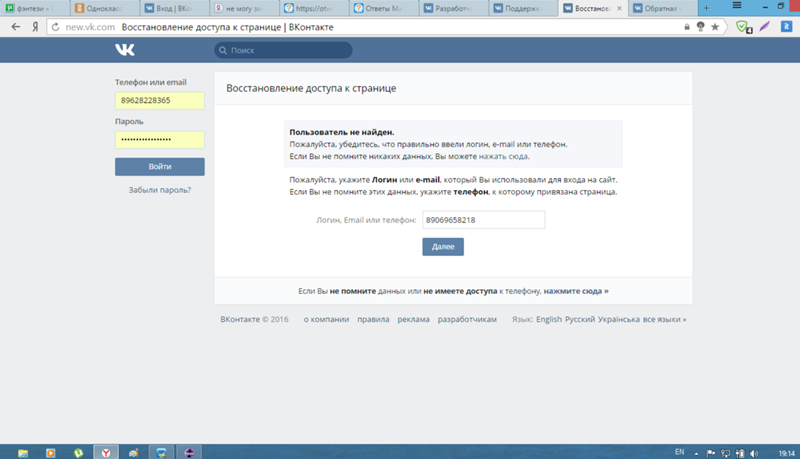Open the blue monitor taskbar icon
The width and height of the screenshot is (800, 459).
161,452
